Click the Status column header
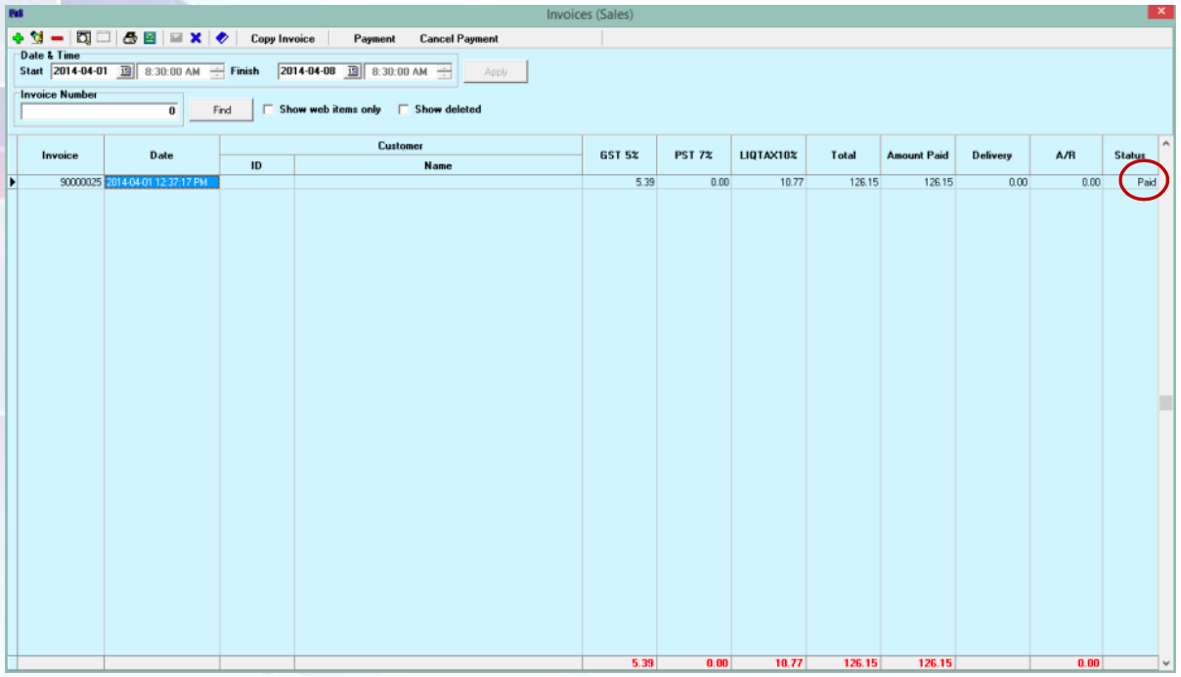 coord(1130,155)
